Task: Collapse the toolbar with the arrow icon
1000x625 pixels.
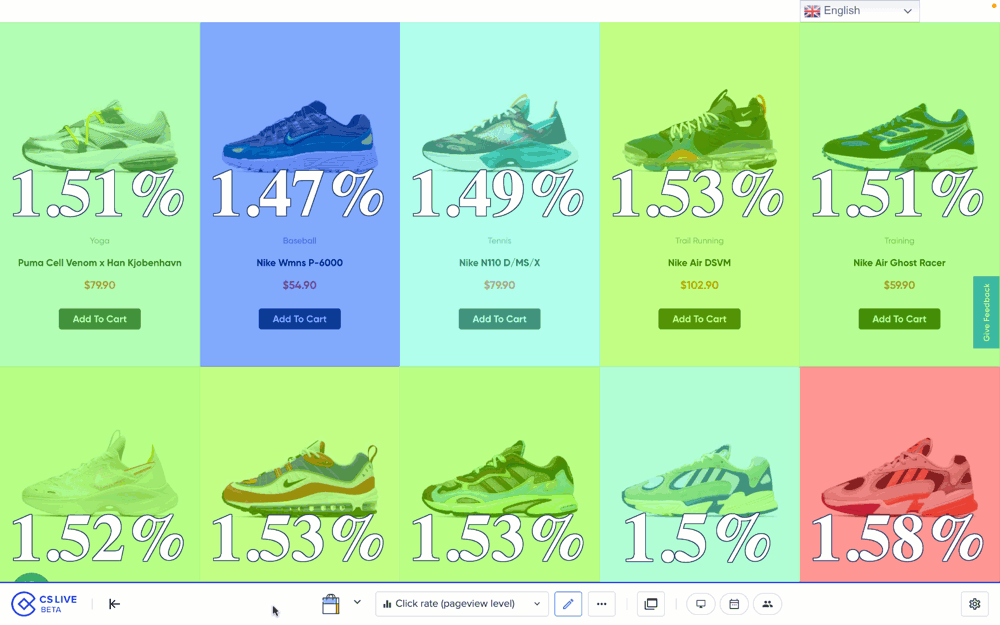Action: coord(114,604)
